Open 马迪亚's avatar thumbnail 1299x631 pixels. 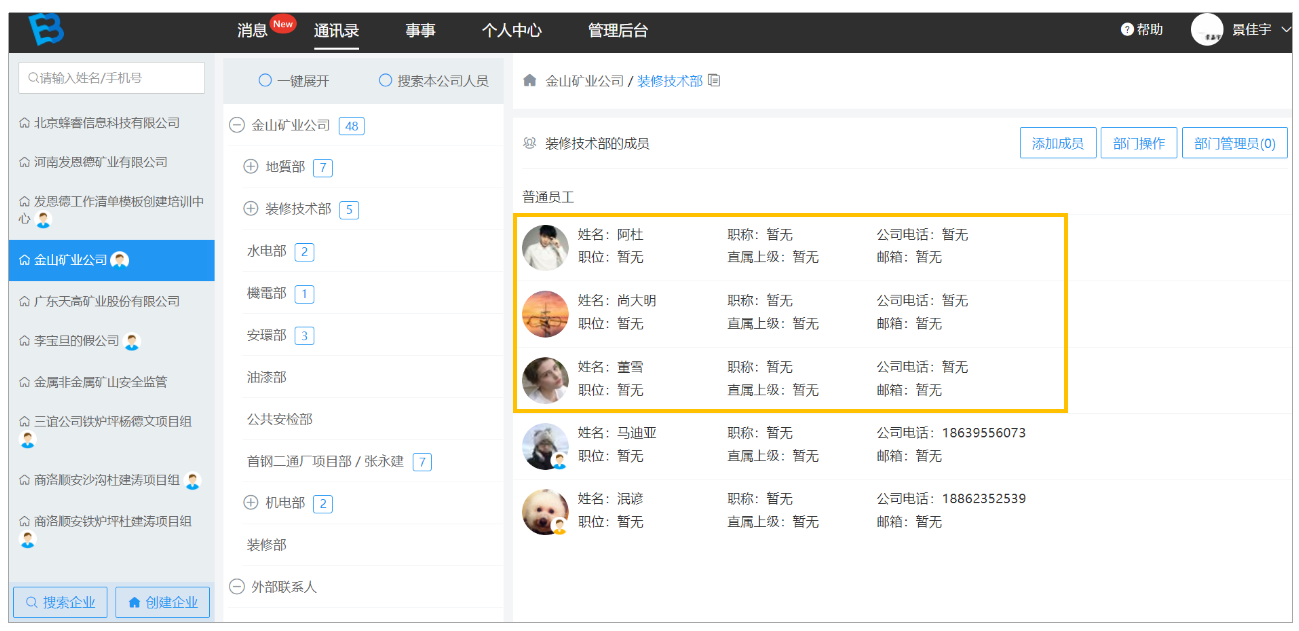[x=545, y=446]
